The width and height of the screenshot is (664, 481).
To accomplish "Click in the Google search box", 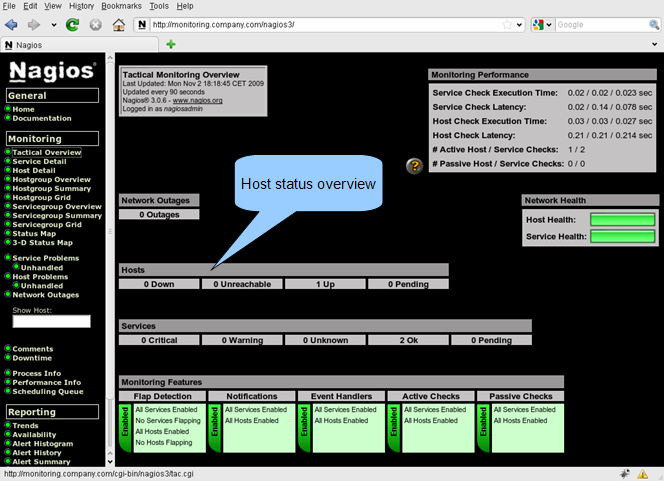I will pyautogui.click(x=602, y=25).
